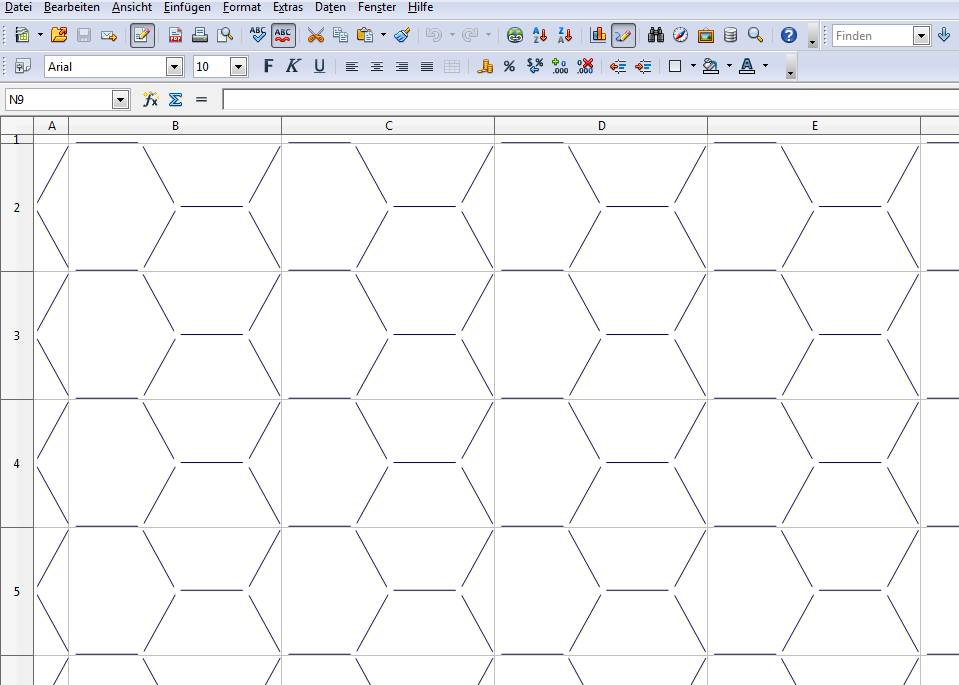This screenshot has width=959, height=685.
Task: Insert a chart using chart icon
Action: point(598,35)
